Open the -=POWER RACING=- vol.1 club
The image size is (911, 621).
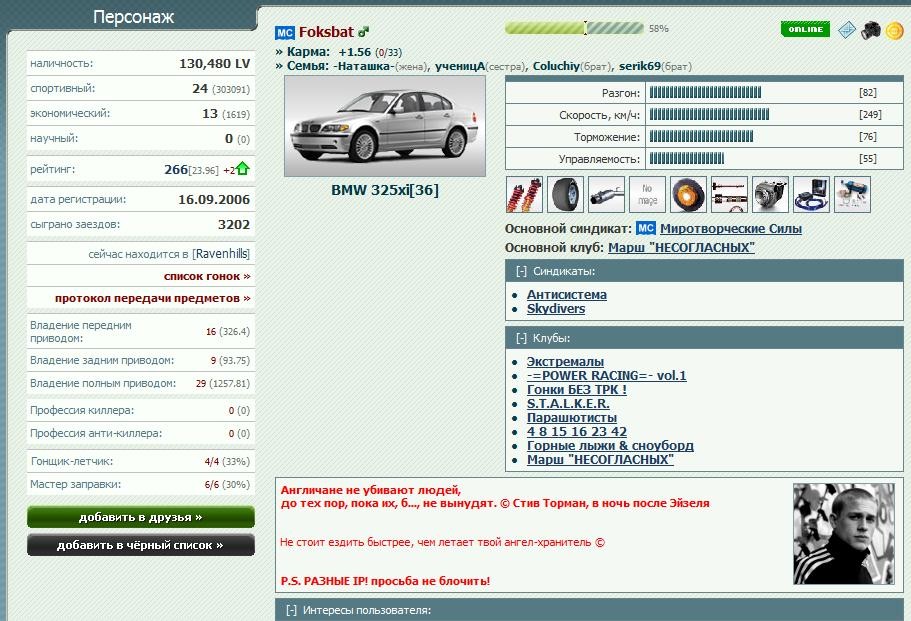coord(607,376)
